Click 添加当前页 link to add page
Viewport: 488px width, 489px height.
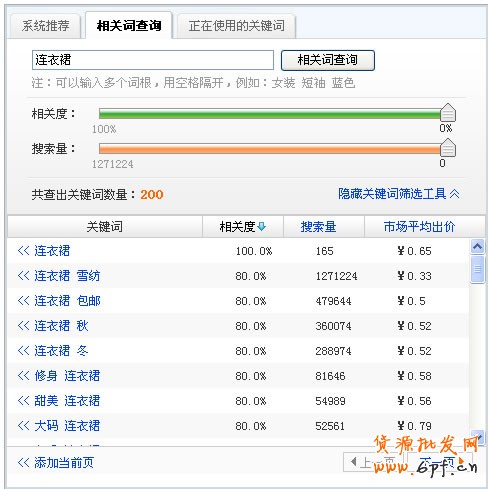point(56,463)
